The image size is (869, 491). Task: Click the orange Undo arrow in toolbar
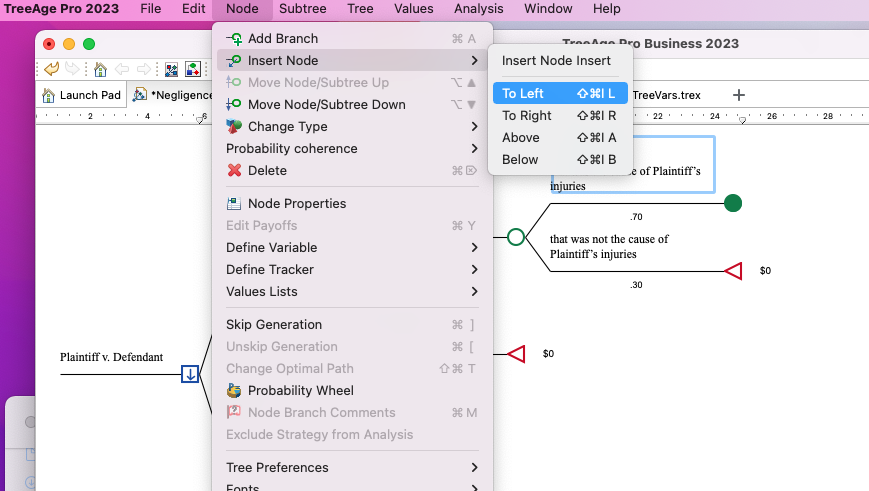52,69
